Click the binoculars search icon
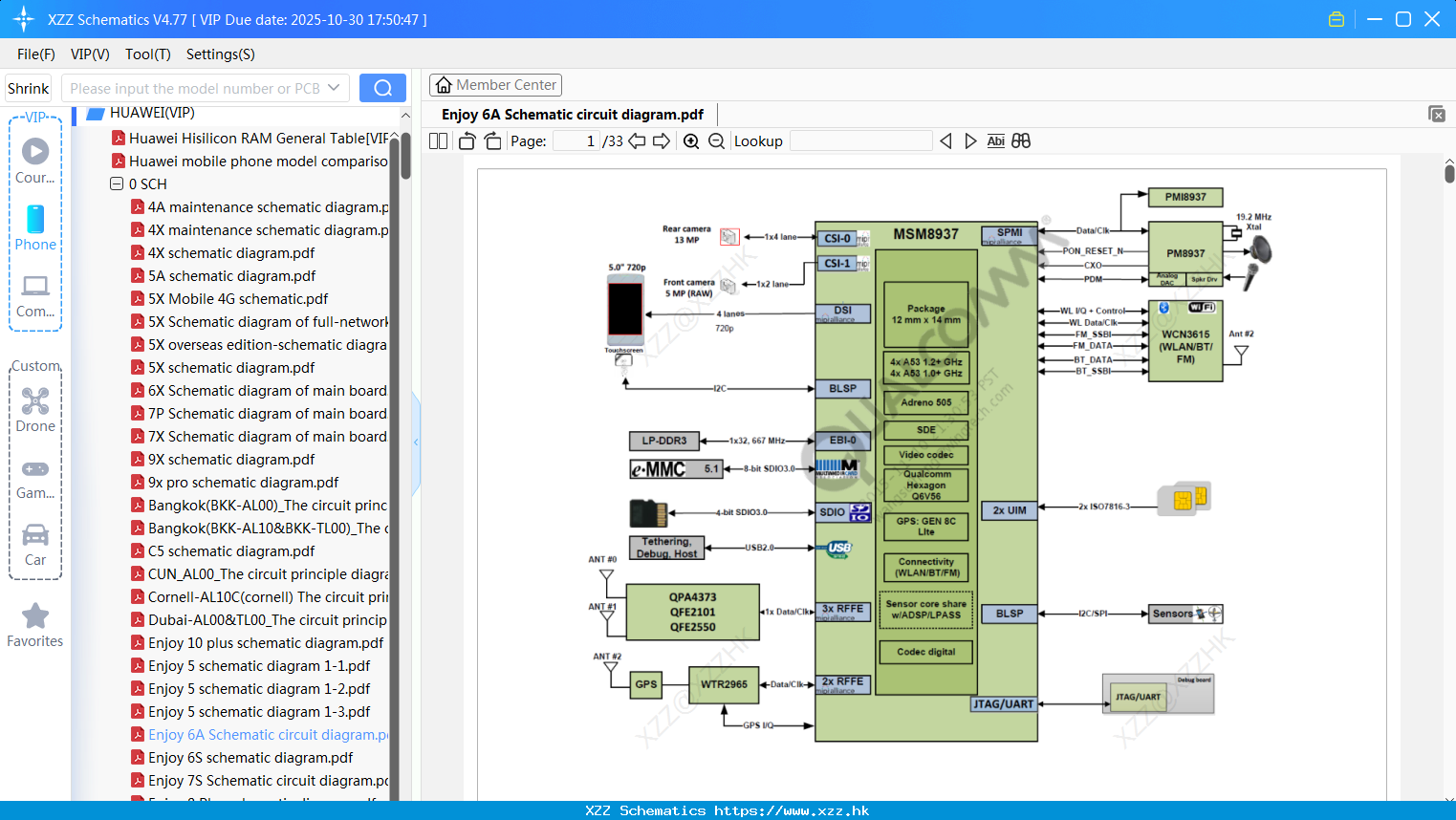Viewport: 1456px width, 820px height. pyautogui.click(x=1021, y=141)
